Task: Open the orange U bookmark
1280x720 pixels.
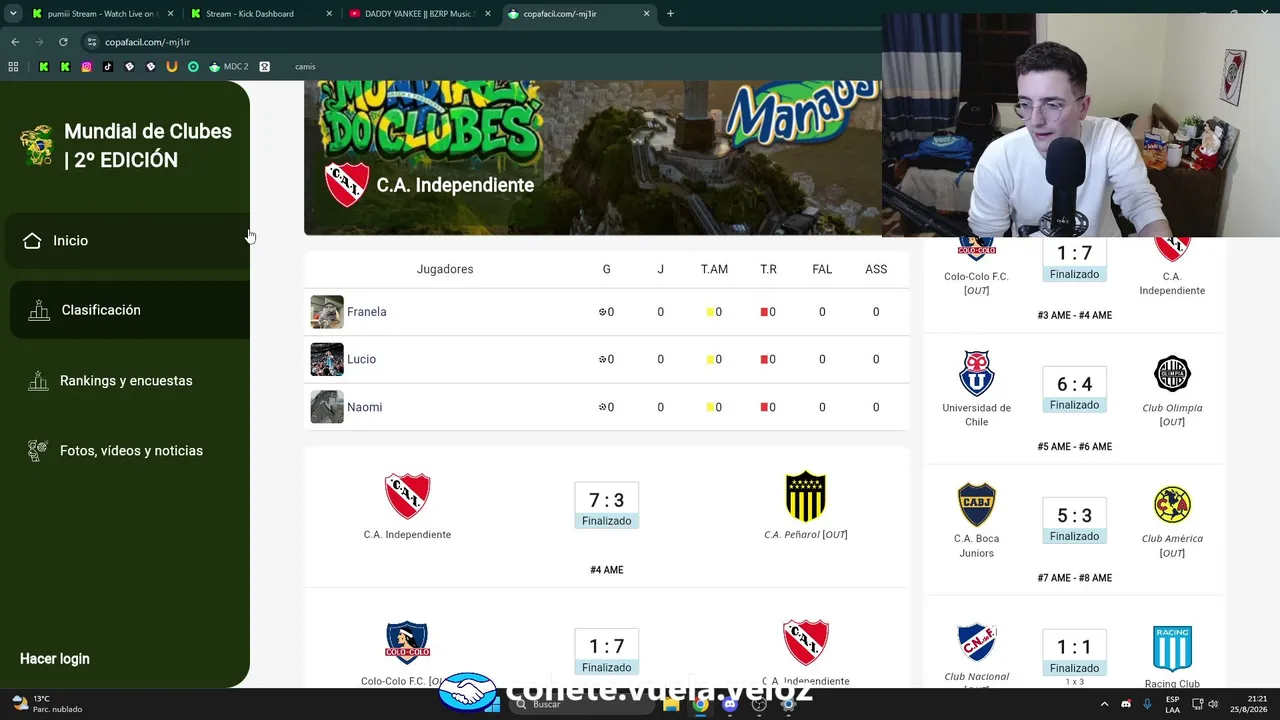Action: coord(172,67)
